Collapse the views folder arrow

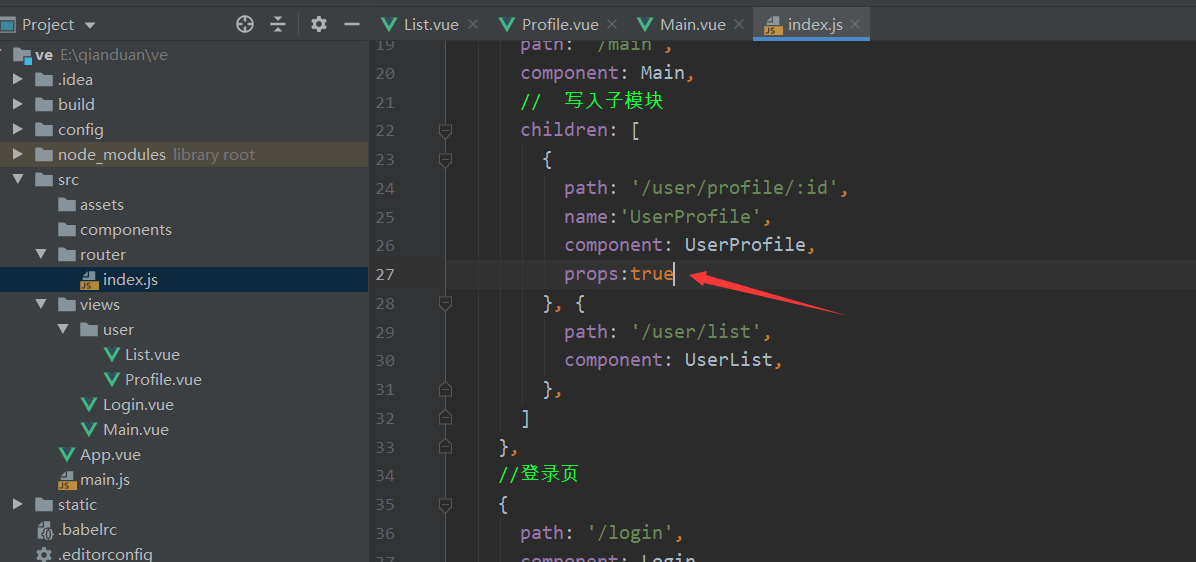click(40, 305)
